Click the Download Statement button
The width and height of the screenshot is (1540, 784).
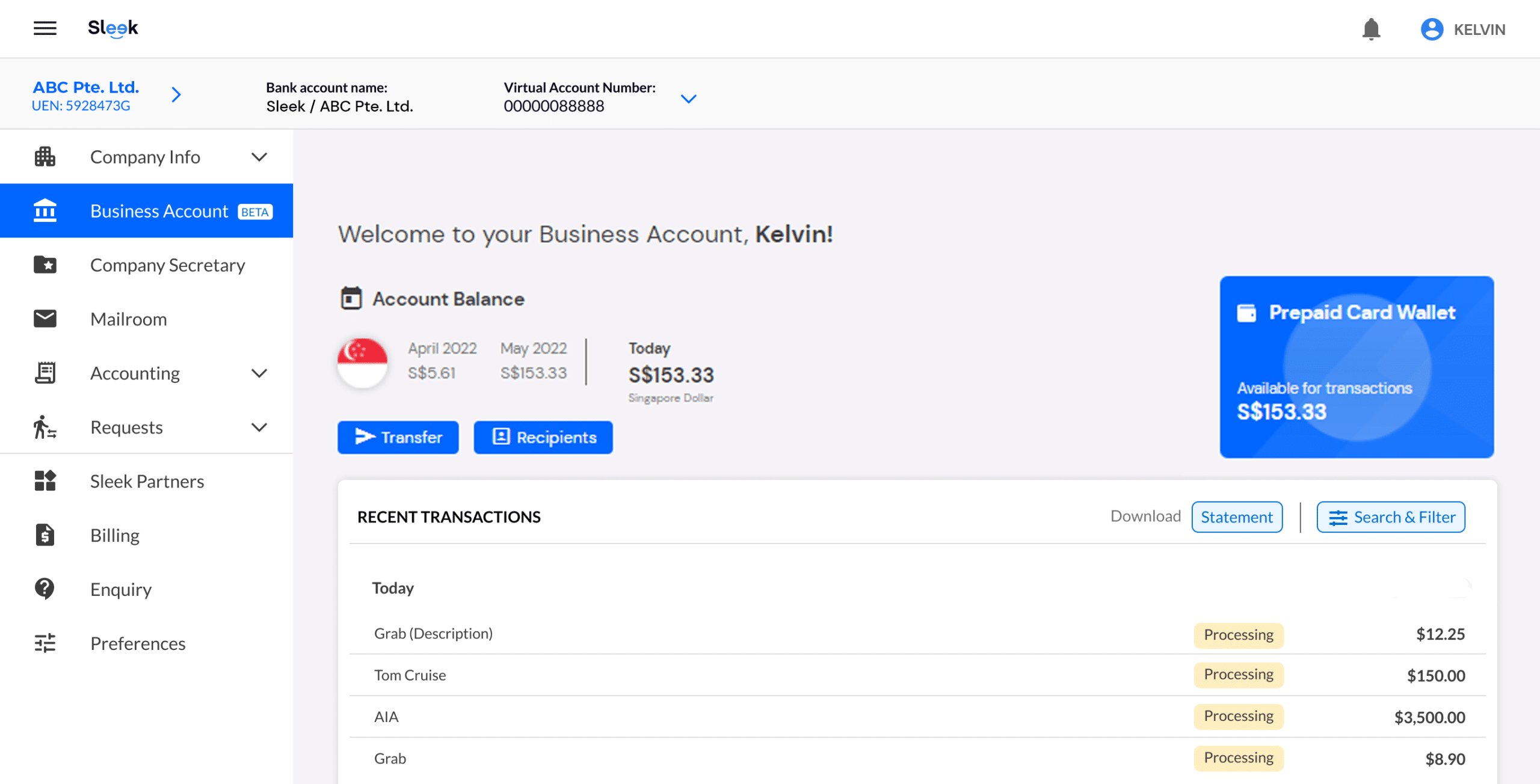[1237, 517]
